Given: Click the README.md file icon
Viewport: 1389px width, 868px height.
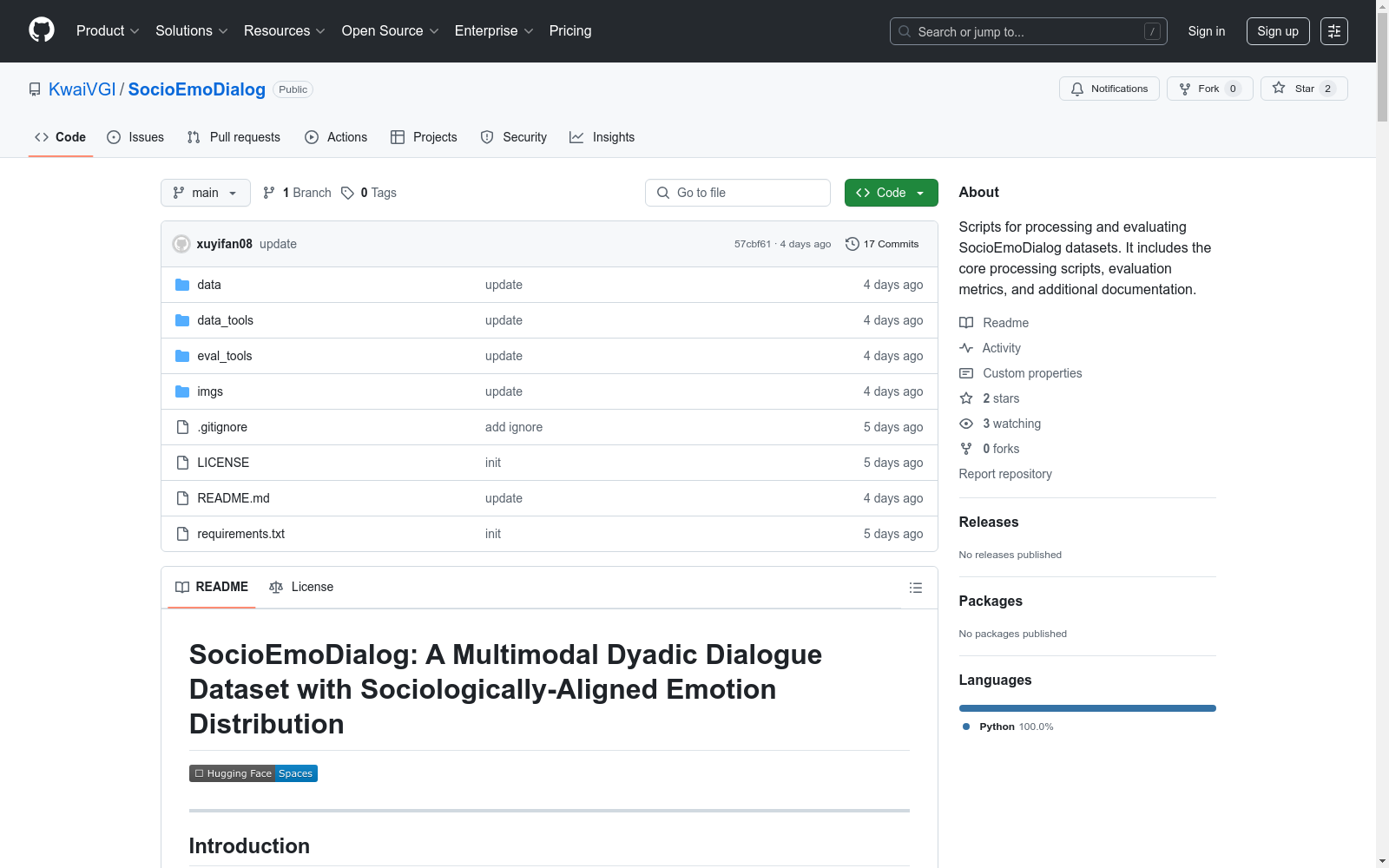Looking at the screenshot, I should 182,498.
